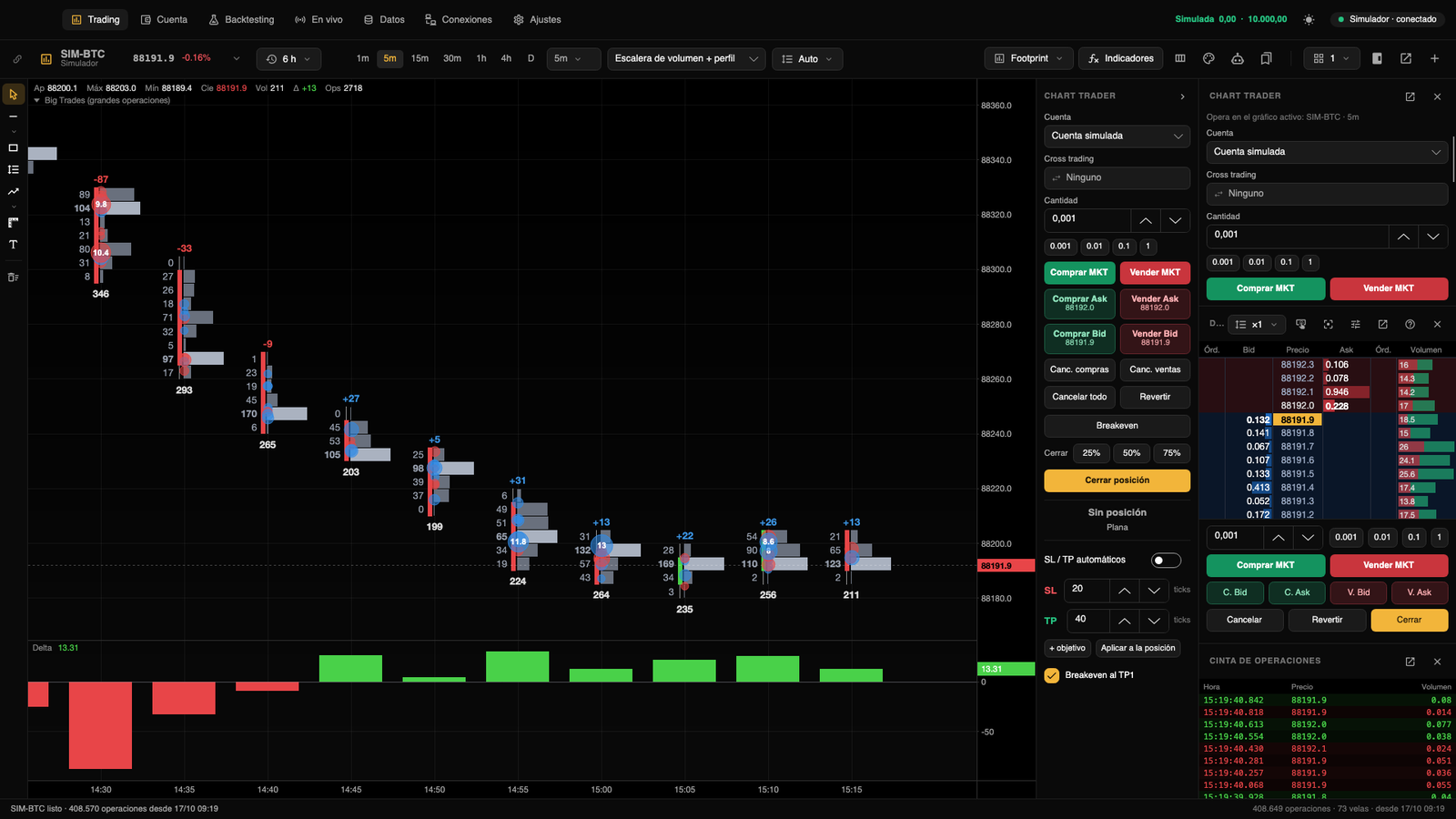Click the delete drawings trash icon
Image resolution: width=1456 pixels, height=819 pixels.
click(13, 278)
